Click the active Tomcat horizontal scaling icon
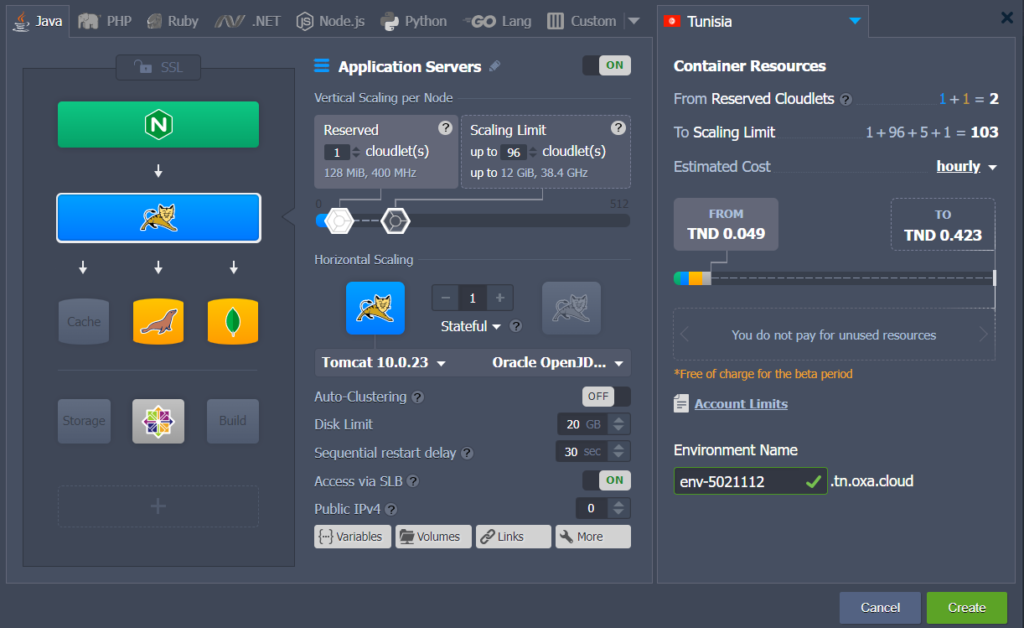The height and width of the screenshot is (628, 1024). point(375,308)
